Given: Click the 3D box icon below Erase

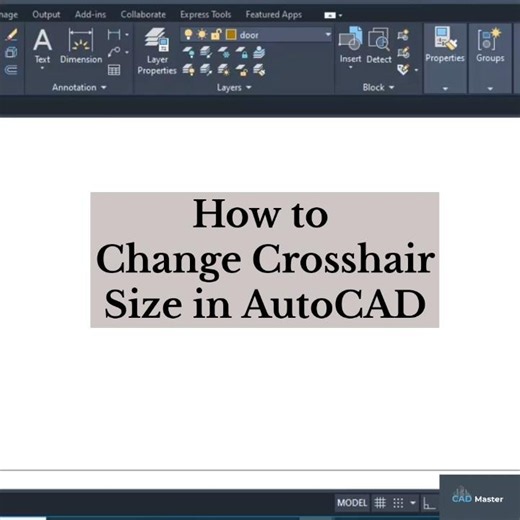Looking at the screenshot, I should (x=11, y=52).
